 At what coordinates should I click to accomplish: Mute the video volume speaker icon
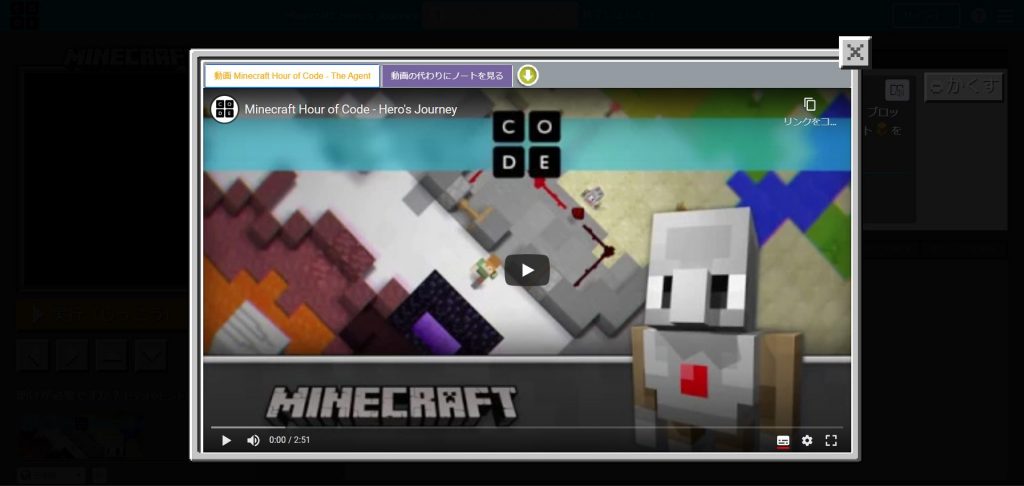(253, 440)
